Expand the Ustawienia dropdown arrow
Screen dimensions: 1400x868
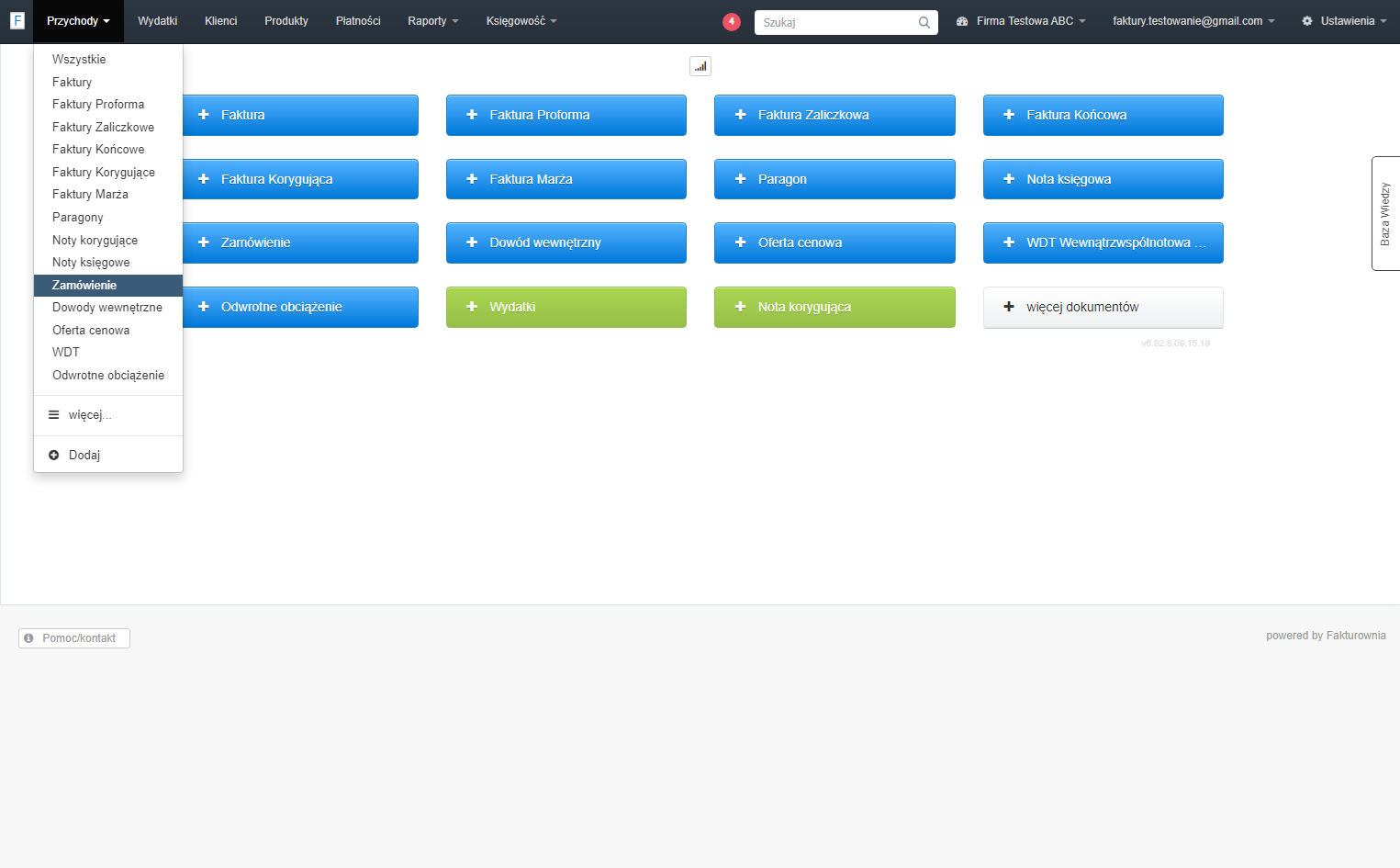1383,21
